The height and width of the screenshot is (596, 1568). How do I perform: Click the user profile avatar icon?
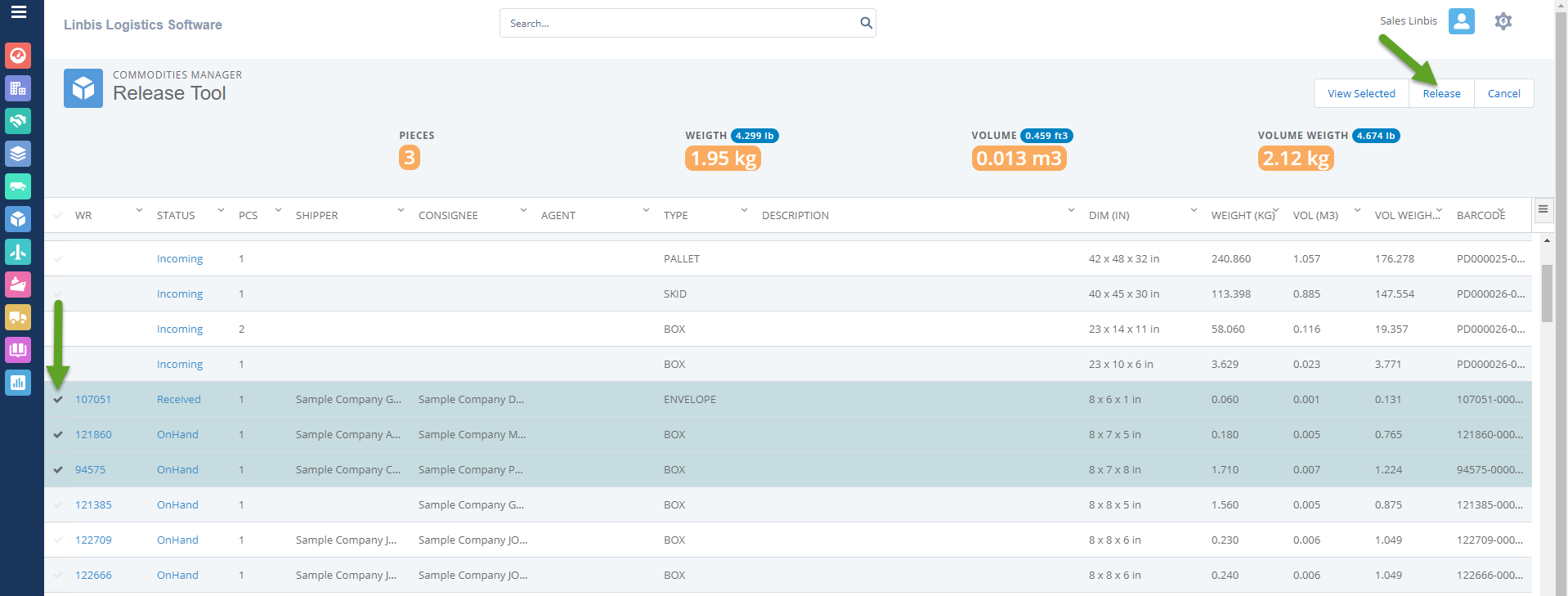pos(1461,21)
